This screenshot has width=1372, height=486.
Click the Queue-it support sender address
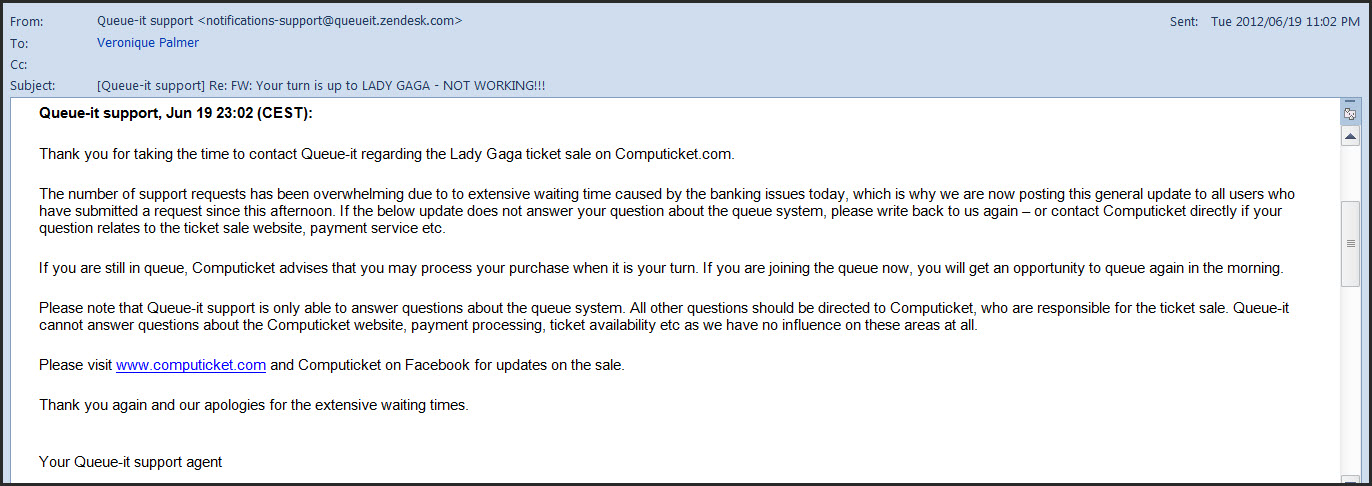coord(279,21)
